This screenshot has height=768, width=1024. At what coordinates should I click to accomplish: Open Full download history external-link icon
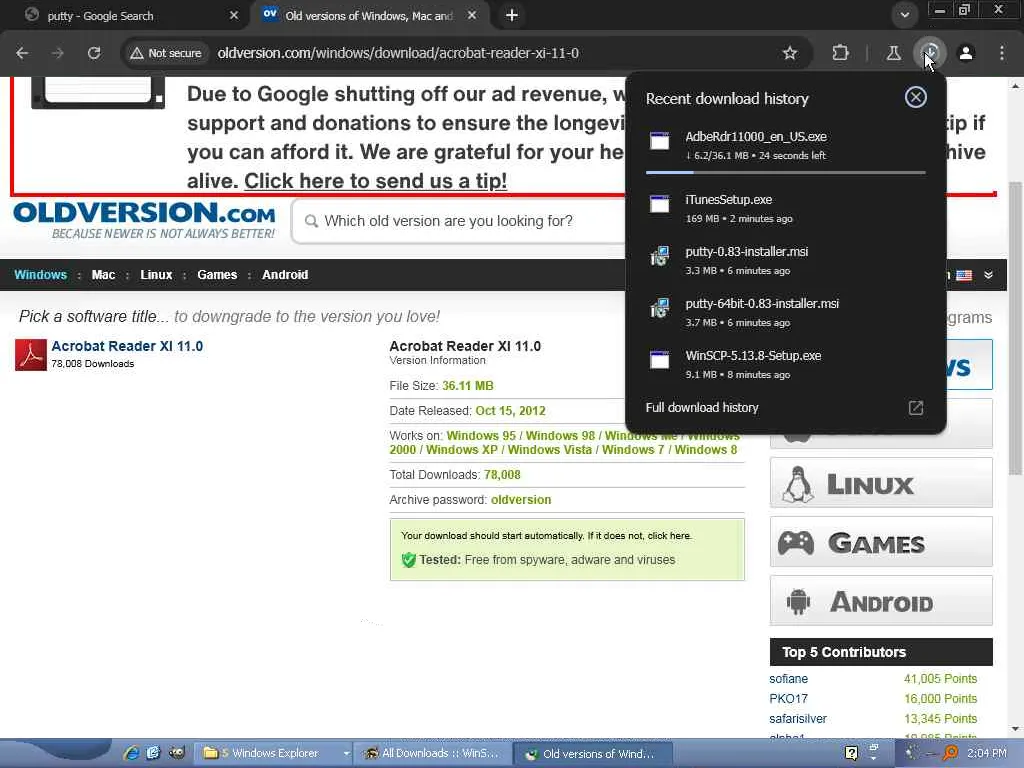point(916,408)
